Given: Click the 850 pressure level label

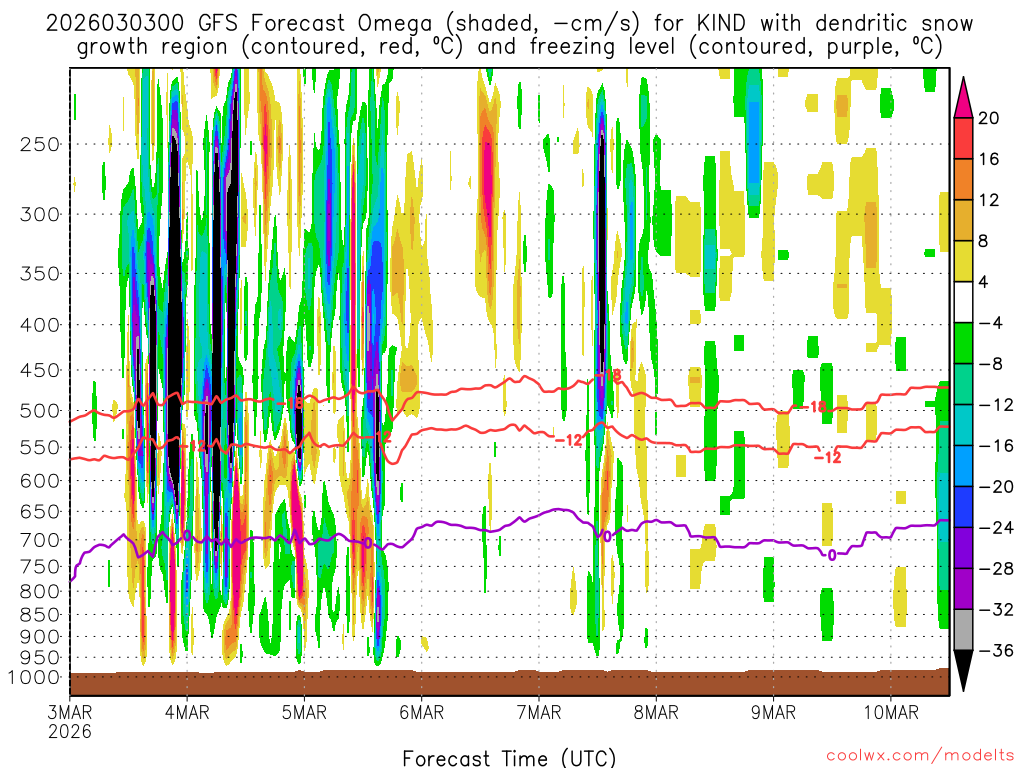Looking at the screenshot, I should [40, 615].
